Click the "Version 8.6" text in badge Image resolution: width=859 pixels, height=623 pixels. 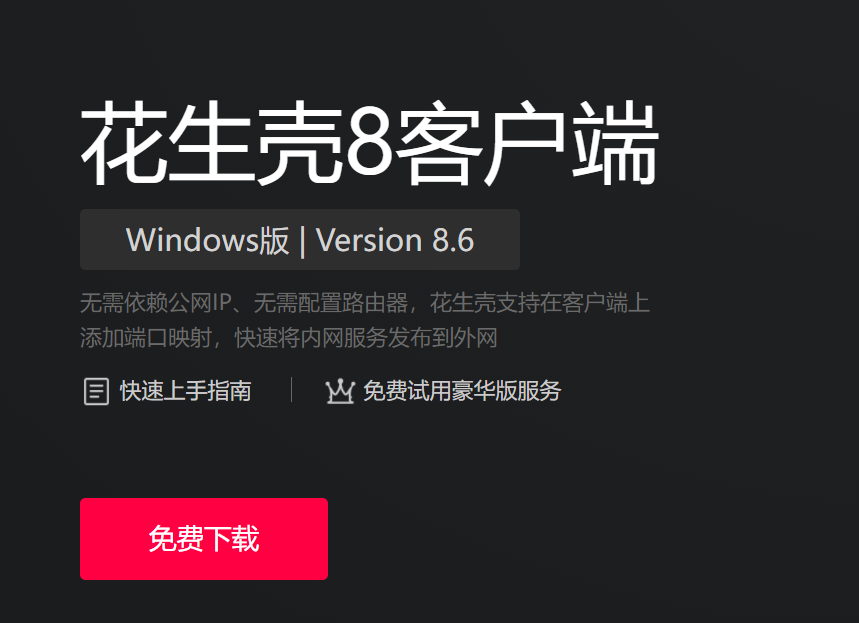coord(395,240)
